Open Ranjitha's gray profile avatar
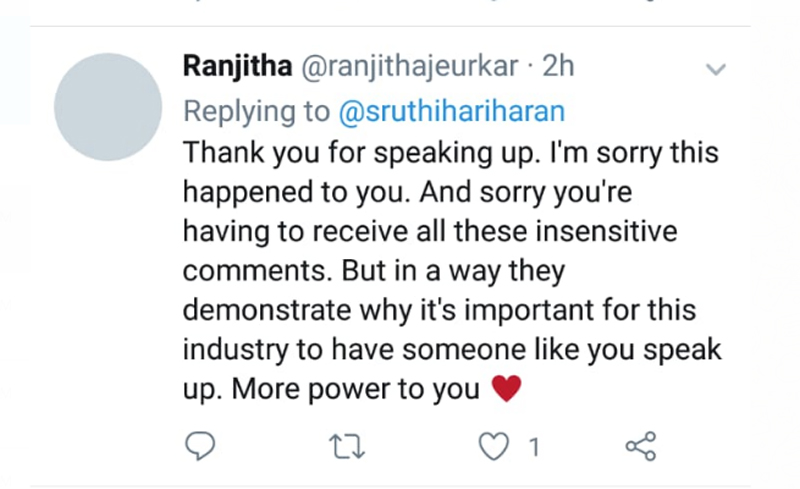Screen dimensions: 800x489 pyautogui.click(x=108, y=107)
